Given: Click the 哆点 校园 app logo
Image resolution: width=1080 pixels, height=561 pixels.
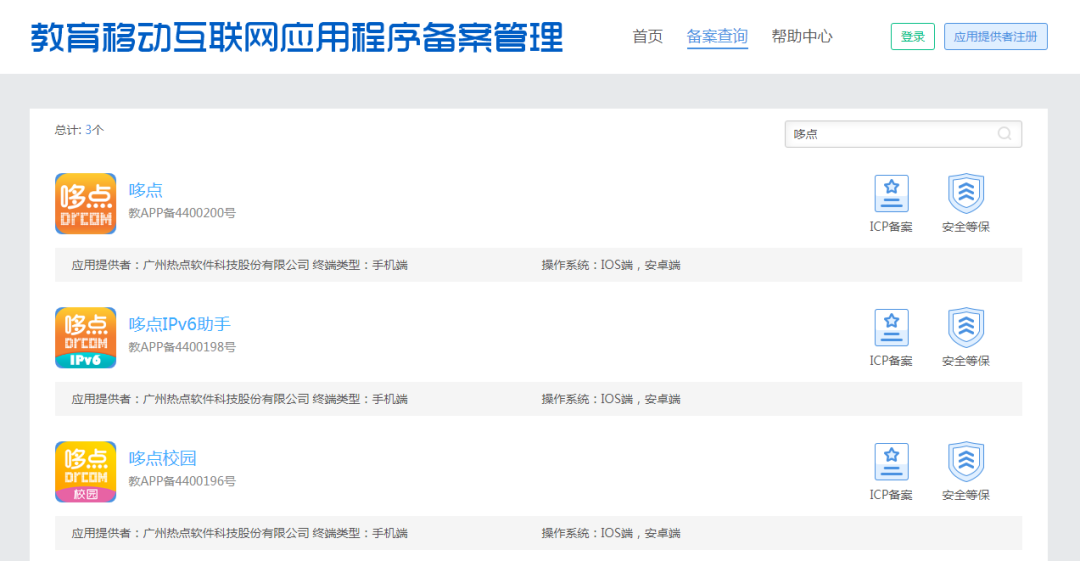Looking at the screenshot, I should click(85, 471).
